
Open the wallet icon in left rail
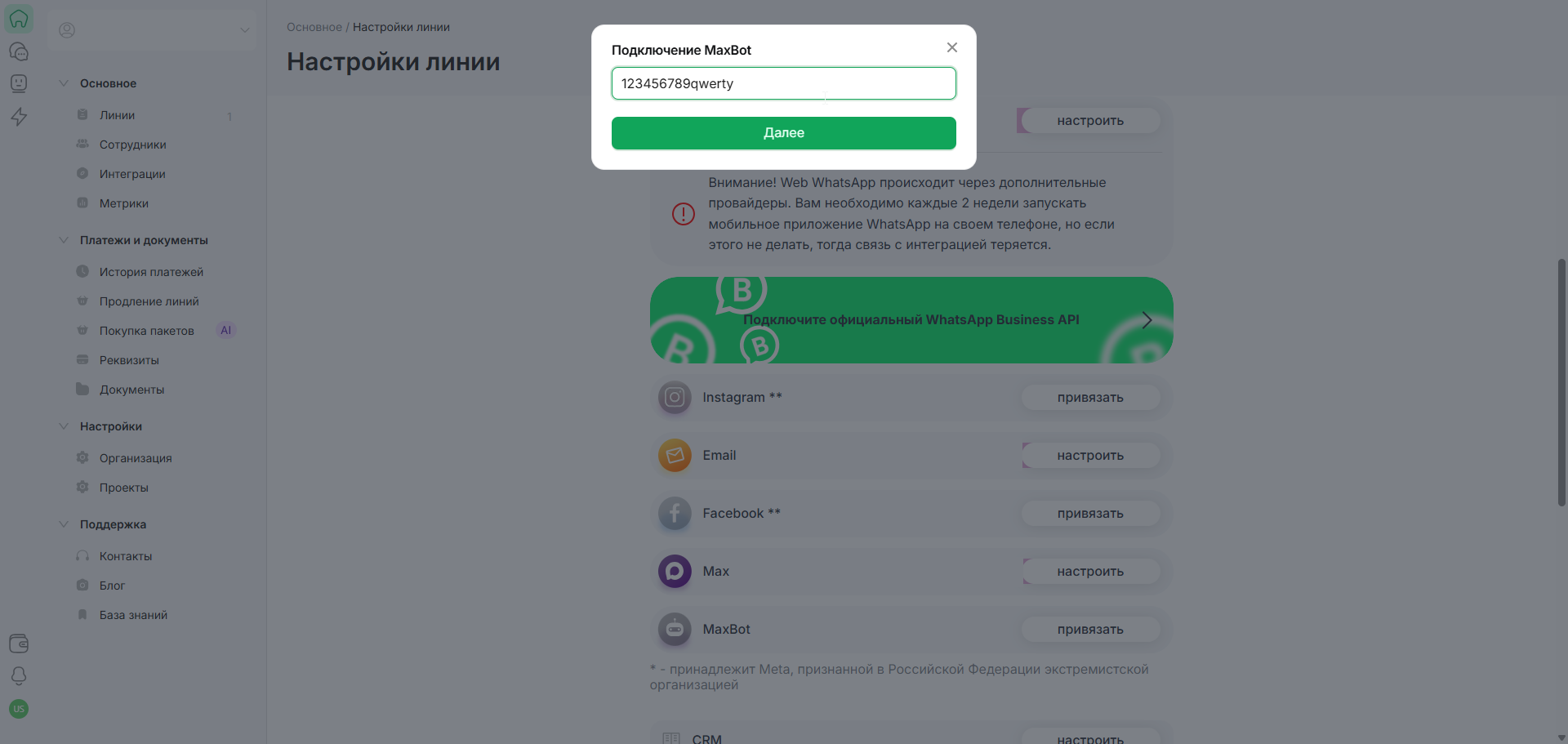coord(19,644)
